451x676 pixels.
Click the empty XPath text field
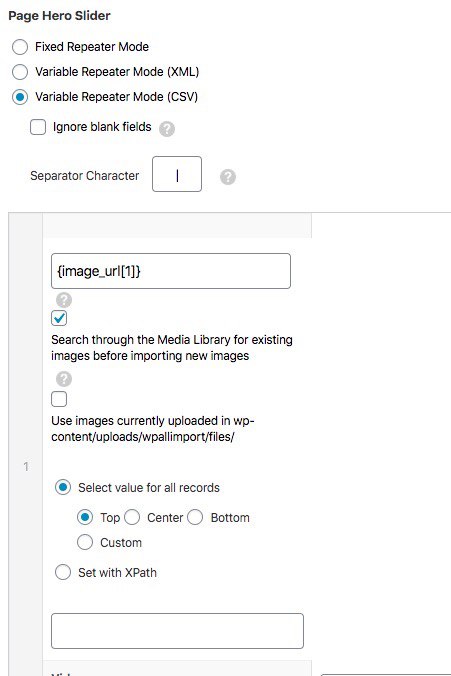(177, 631)
